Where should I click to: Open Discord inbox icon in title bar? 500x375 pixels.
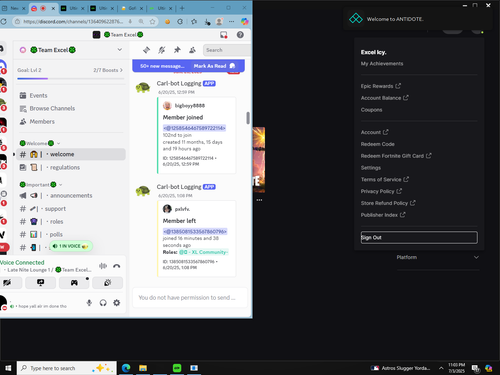coord(223,35)
